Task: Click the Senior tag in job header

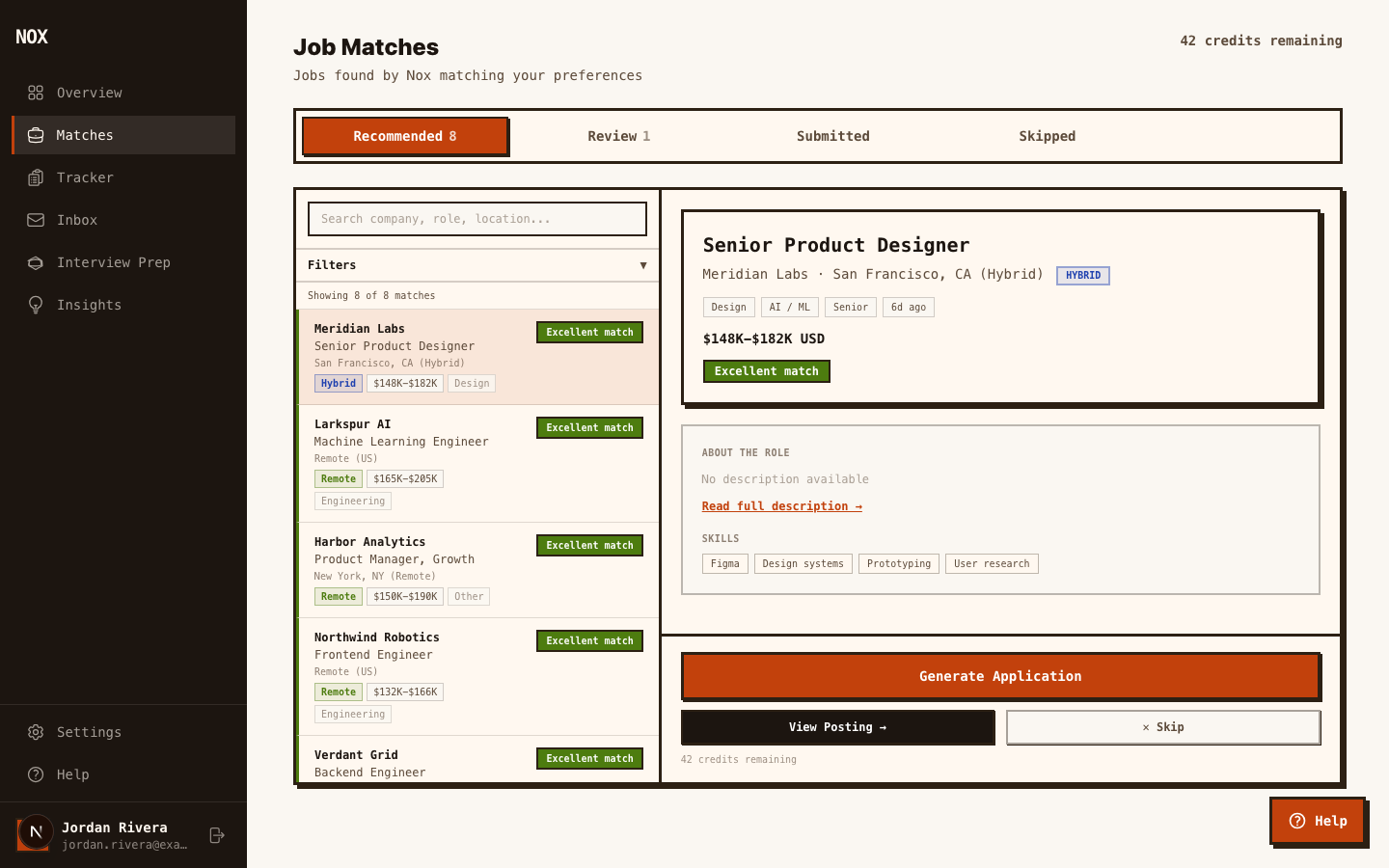Action: [851, 308]
